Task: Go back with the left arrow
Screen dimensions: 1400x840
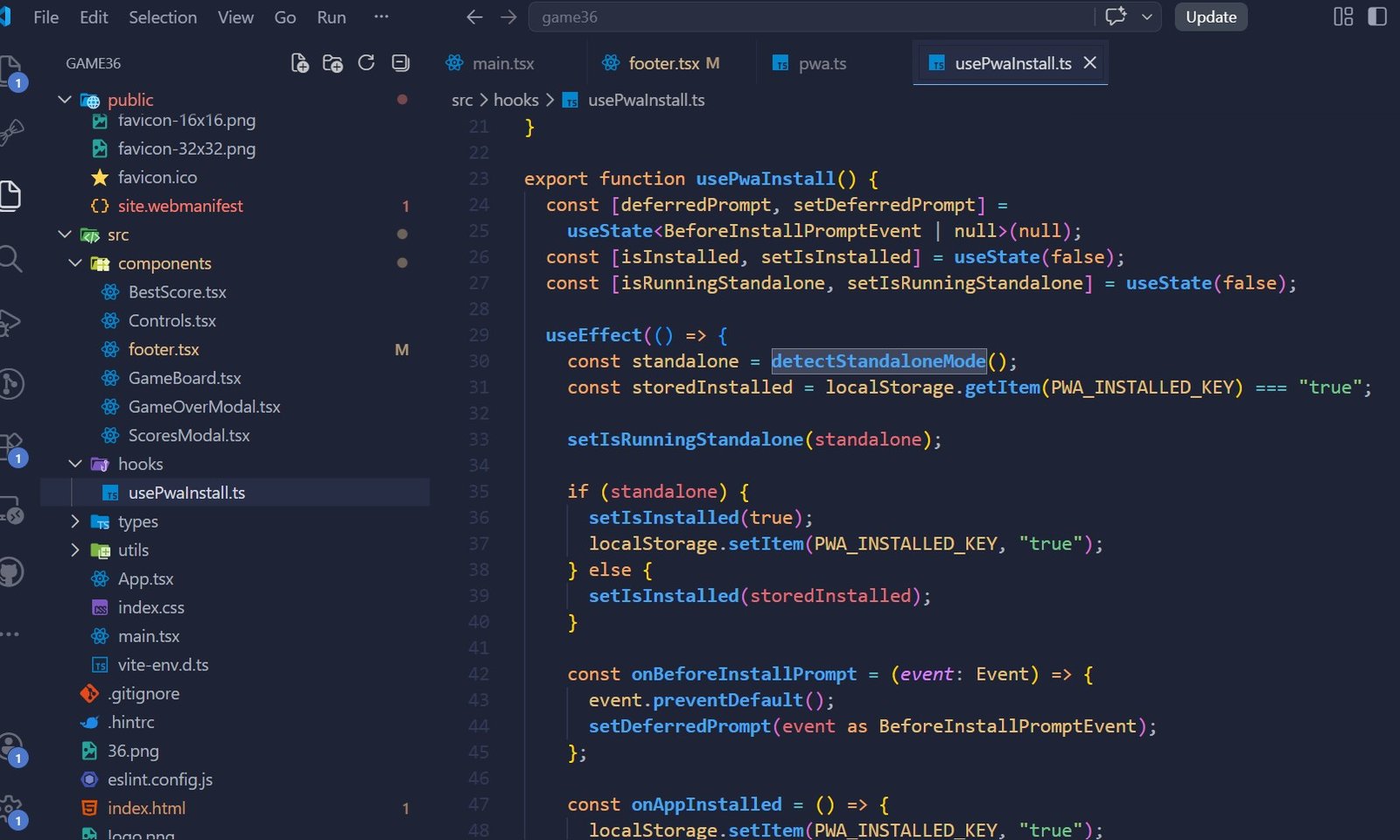Action: click(475, 17)
